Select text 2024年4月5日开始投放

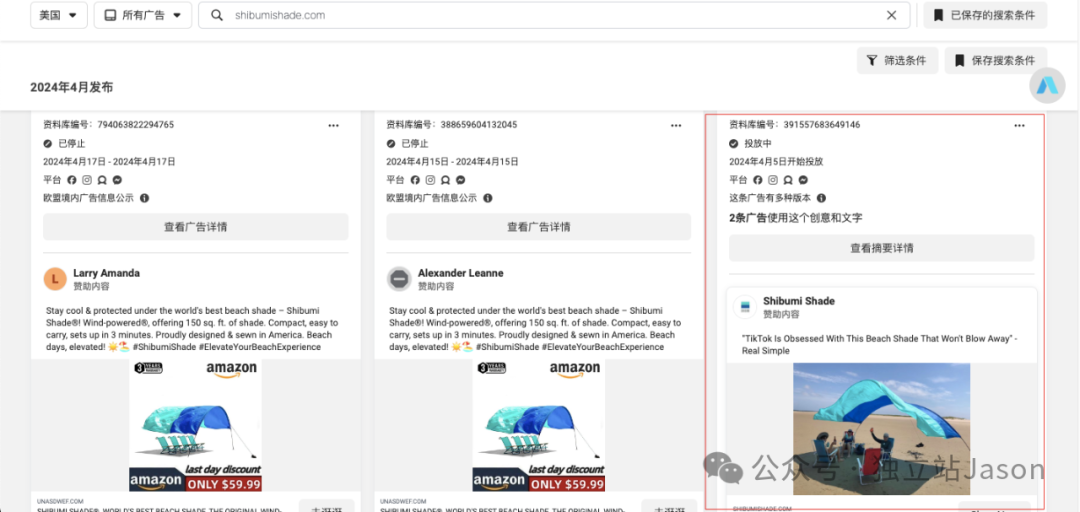coord(776,162)
